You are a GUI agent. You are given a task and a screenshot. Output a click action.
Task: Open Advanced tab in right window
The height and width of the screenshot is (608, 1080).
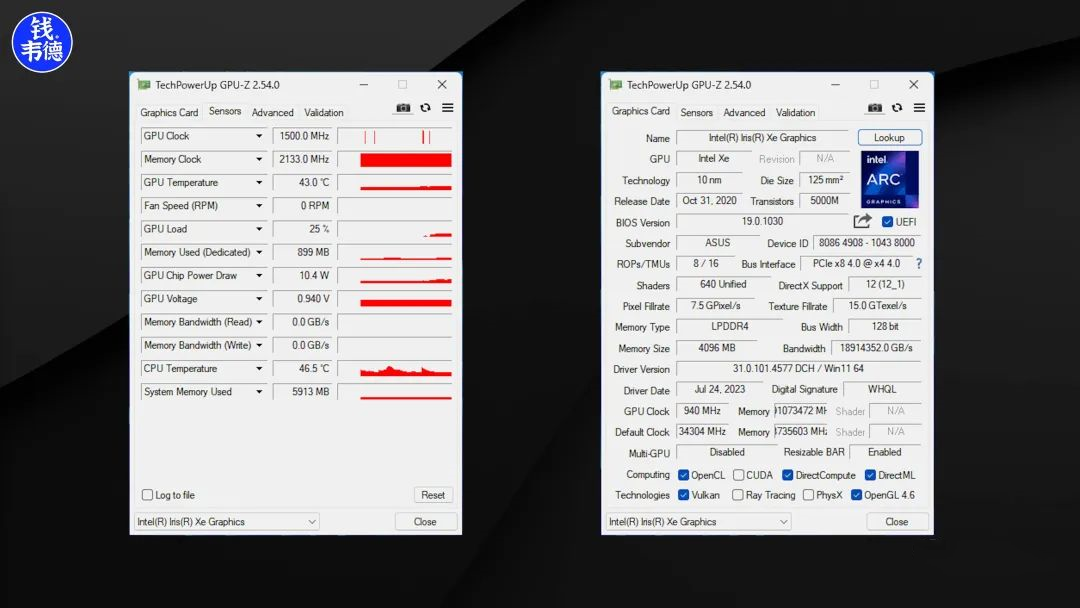744,112
